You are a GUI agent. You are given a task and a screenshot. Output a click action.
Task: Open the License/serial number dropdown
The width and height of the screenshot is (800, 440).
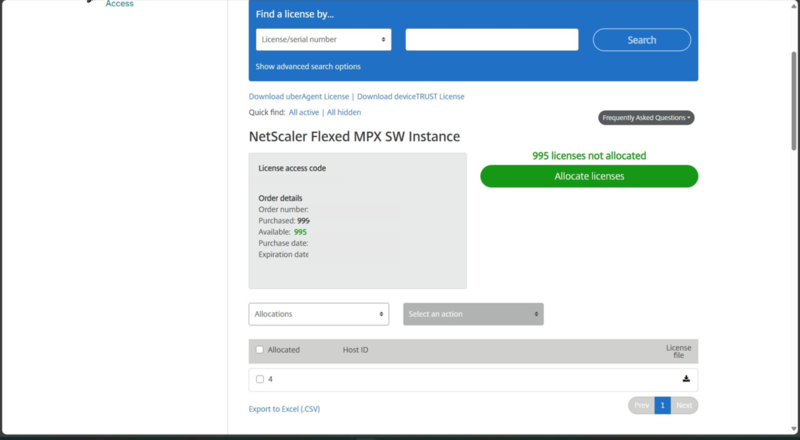point(323,39)
